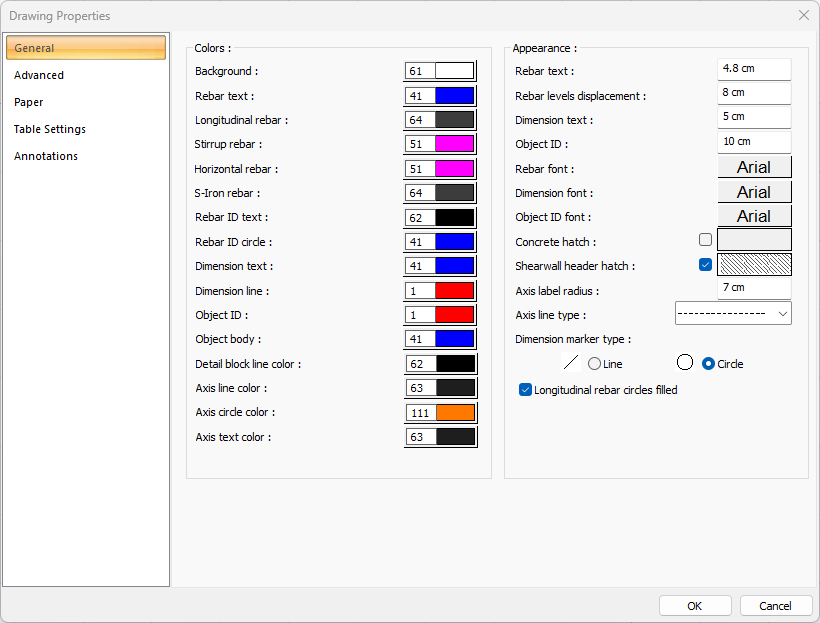820x623 pixels.
Task: Uncheck the Shearwall header hatch checkbox
Action: pos(705,265)
